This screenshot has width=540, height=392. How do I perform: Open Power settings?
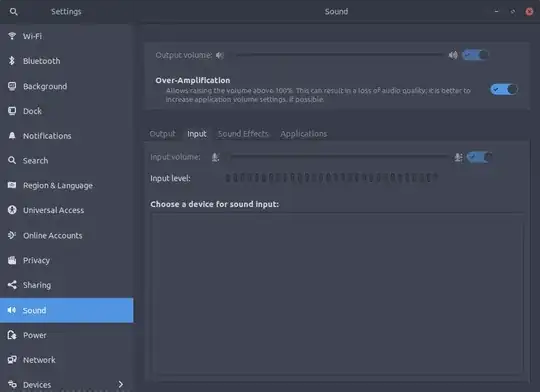click(x=66, y=335)
